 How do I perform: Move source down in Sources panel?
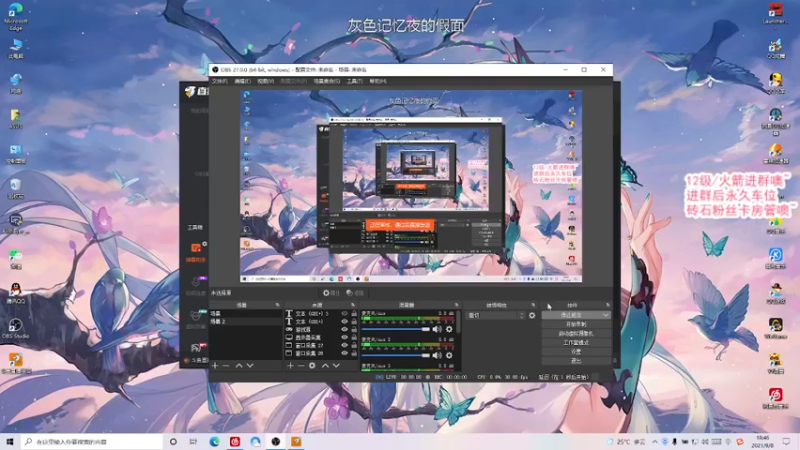pyautogui.click(x=336, y=366)
